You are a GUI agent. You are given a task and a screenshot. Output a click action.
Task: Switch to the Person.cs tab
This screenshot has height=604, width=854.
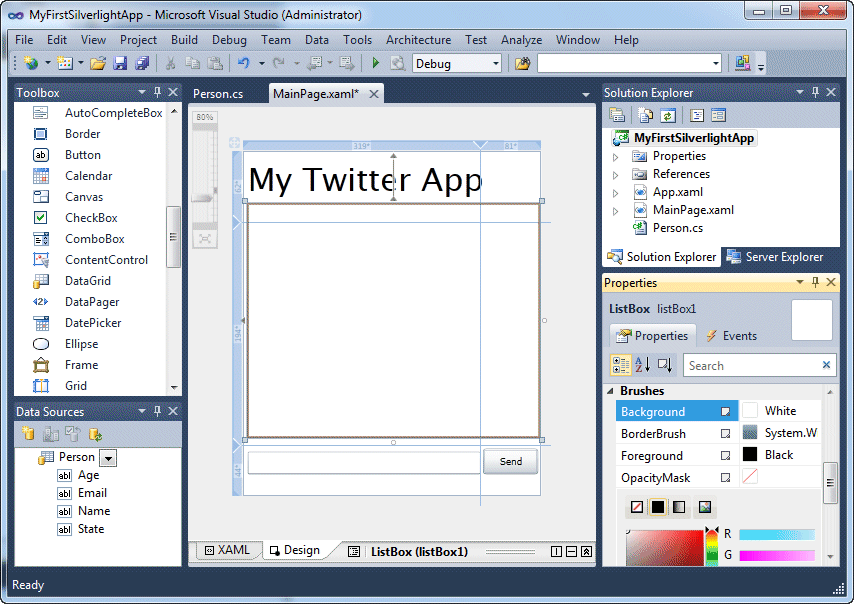tap(218, 94)
